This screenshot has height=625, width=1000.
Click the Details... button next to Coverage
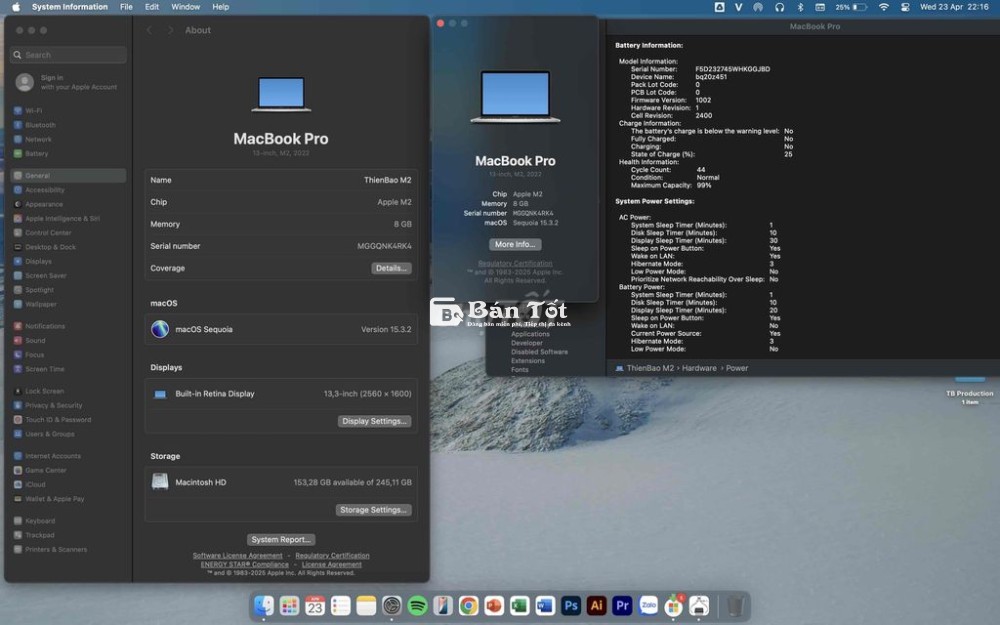coord(392,268)
